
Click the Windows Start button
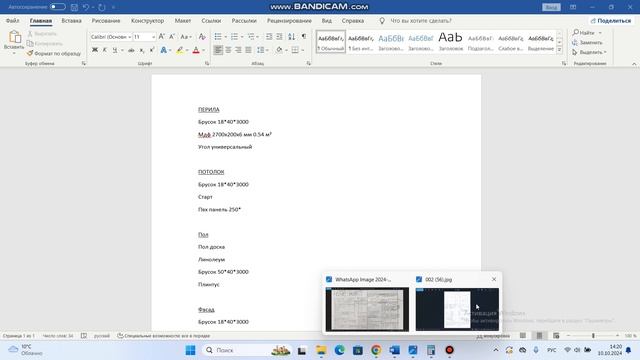tap(190, 350)
